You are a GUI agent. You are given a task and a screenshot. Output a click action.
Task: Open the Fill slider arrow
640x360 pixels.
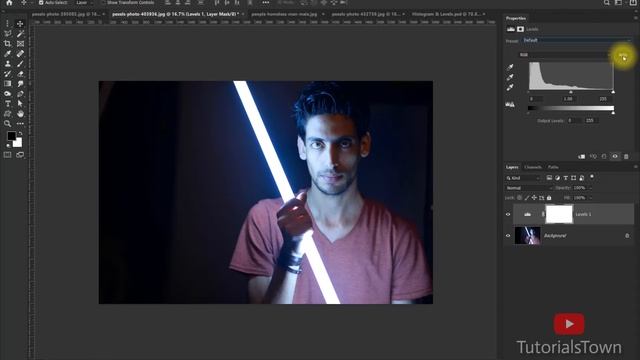(590, 198)
